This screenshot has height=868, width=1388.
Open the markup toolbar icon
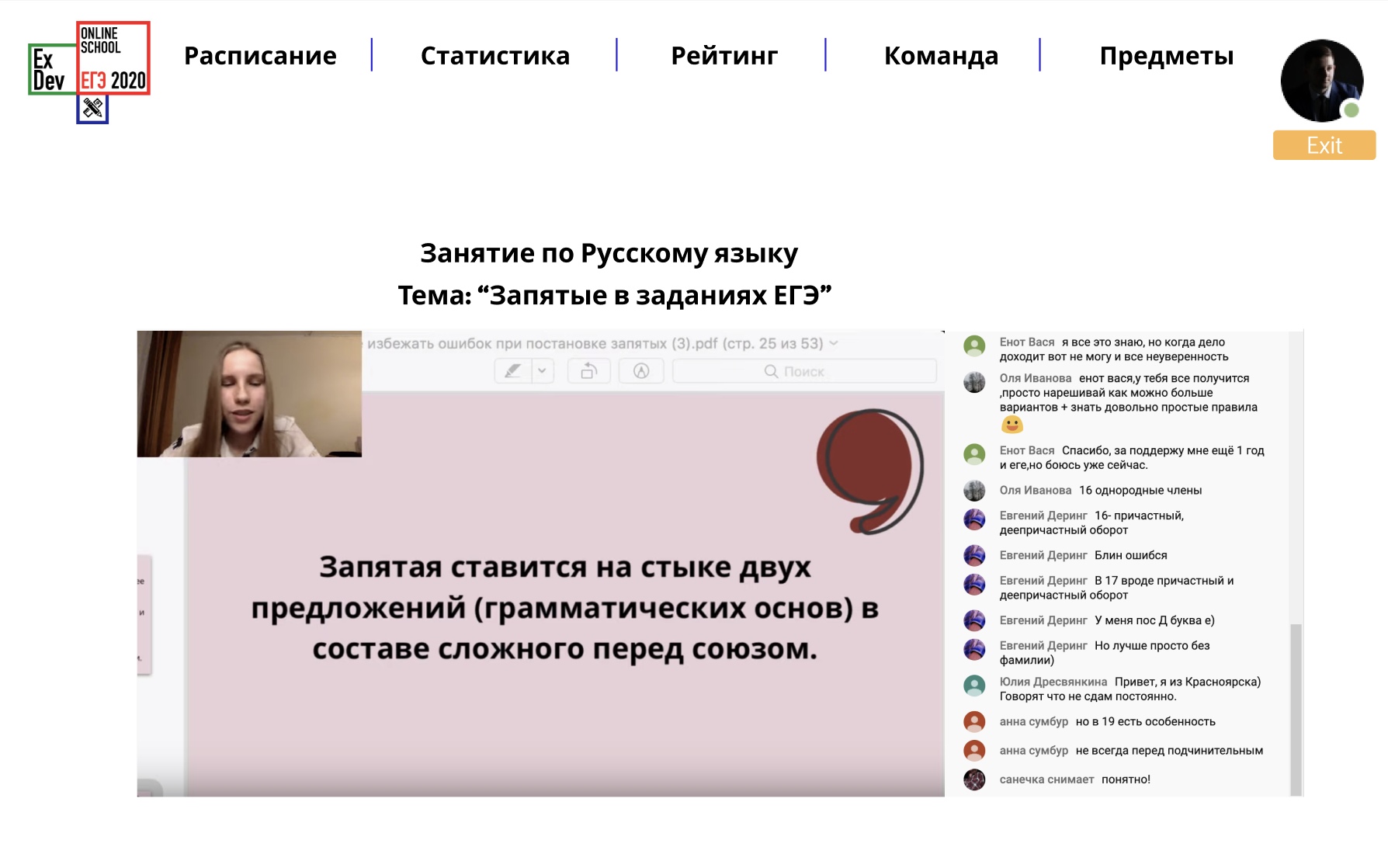coord(641,371)
